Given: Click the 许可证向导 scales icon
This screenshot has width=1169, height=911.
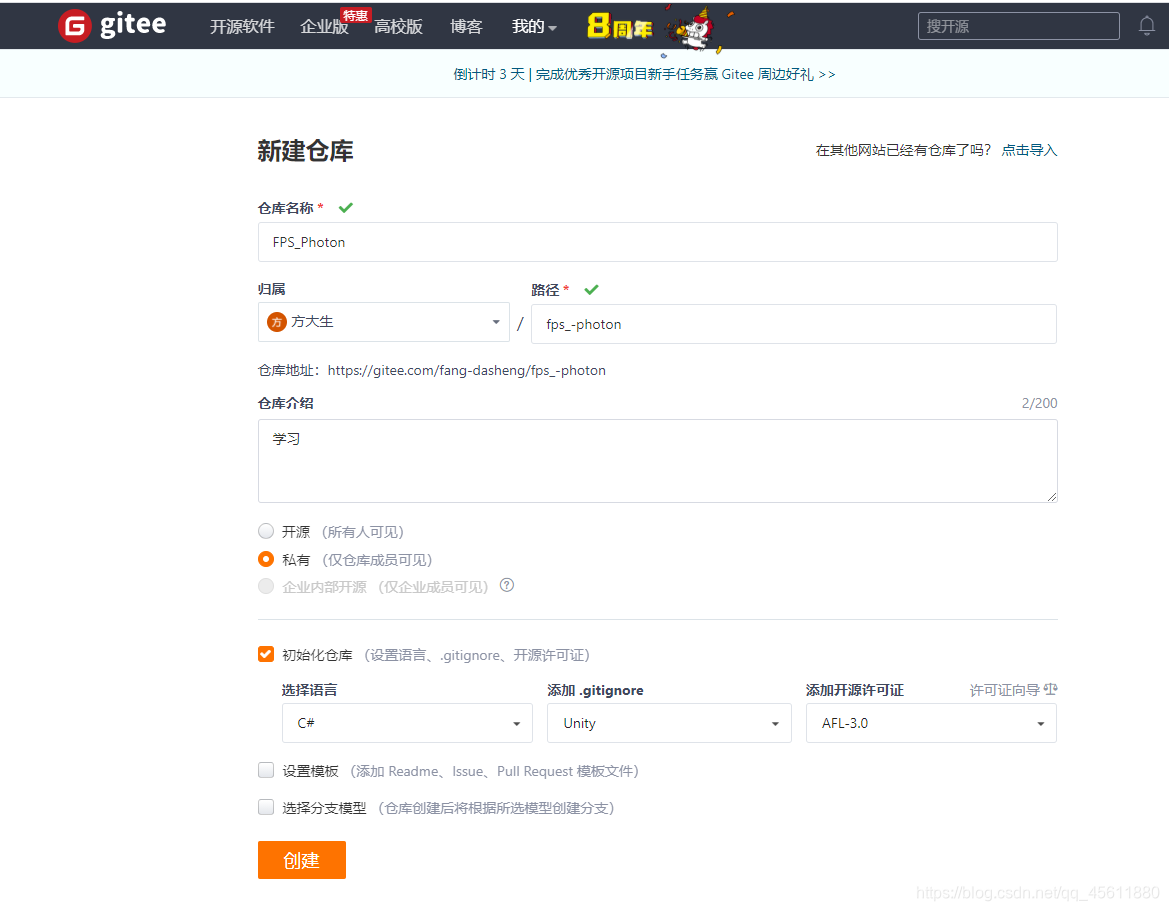Looking at the screenshot, I should pos(1050,690).
